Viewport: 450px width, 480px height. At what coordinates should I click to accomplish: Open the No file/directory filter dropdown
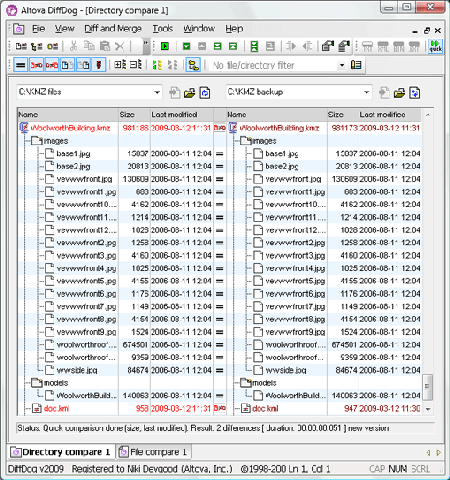point(342,65)
